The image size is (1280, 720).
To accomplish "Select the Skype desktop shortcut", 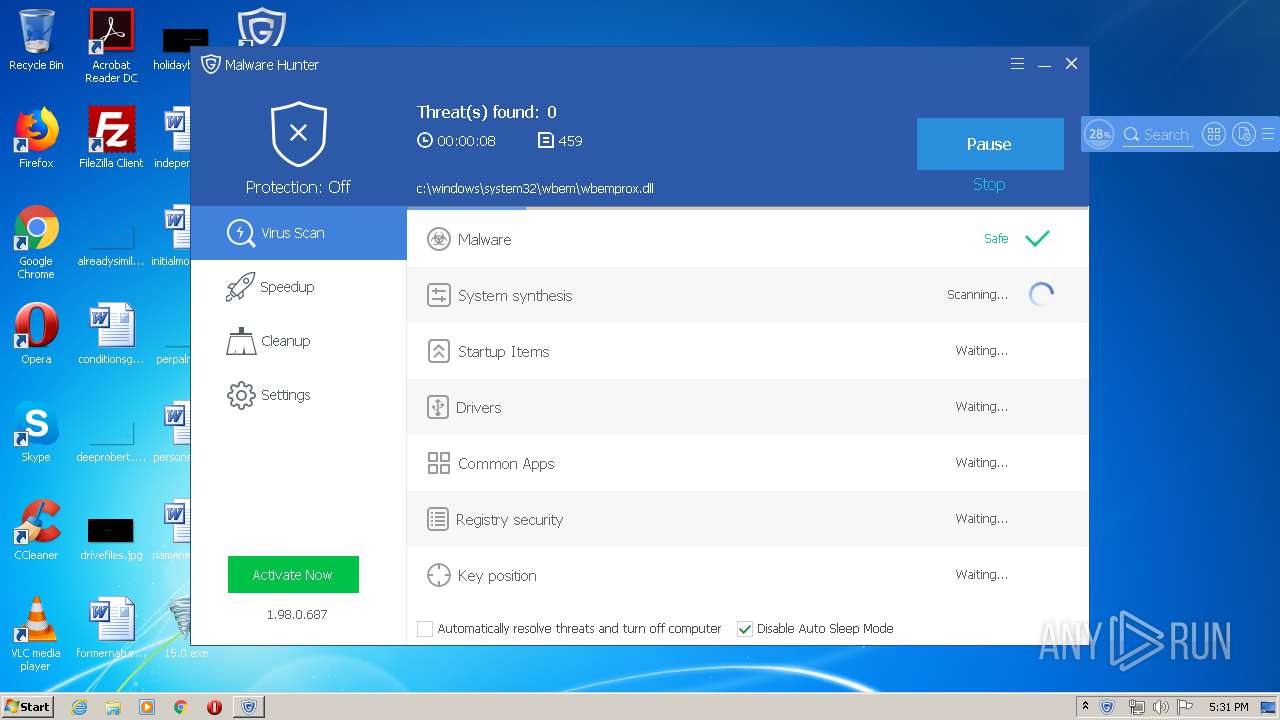I will coord(36,432).
